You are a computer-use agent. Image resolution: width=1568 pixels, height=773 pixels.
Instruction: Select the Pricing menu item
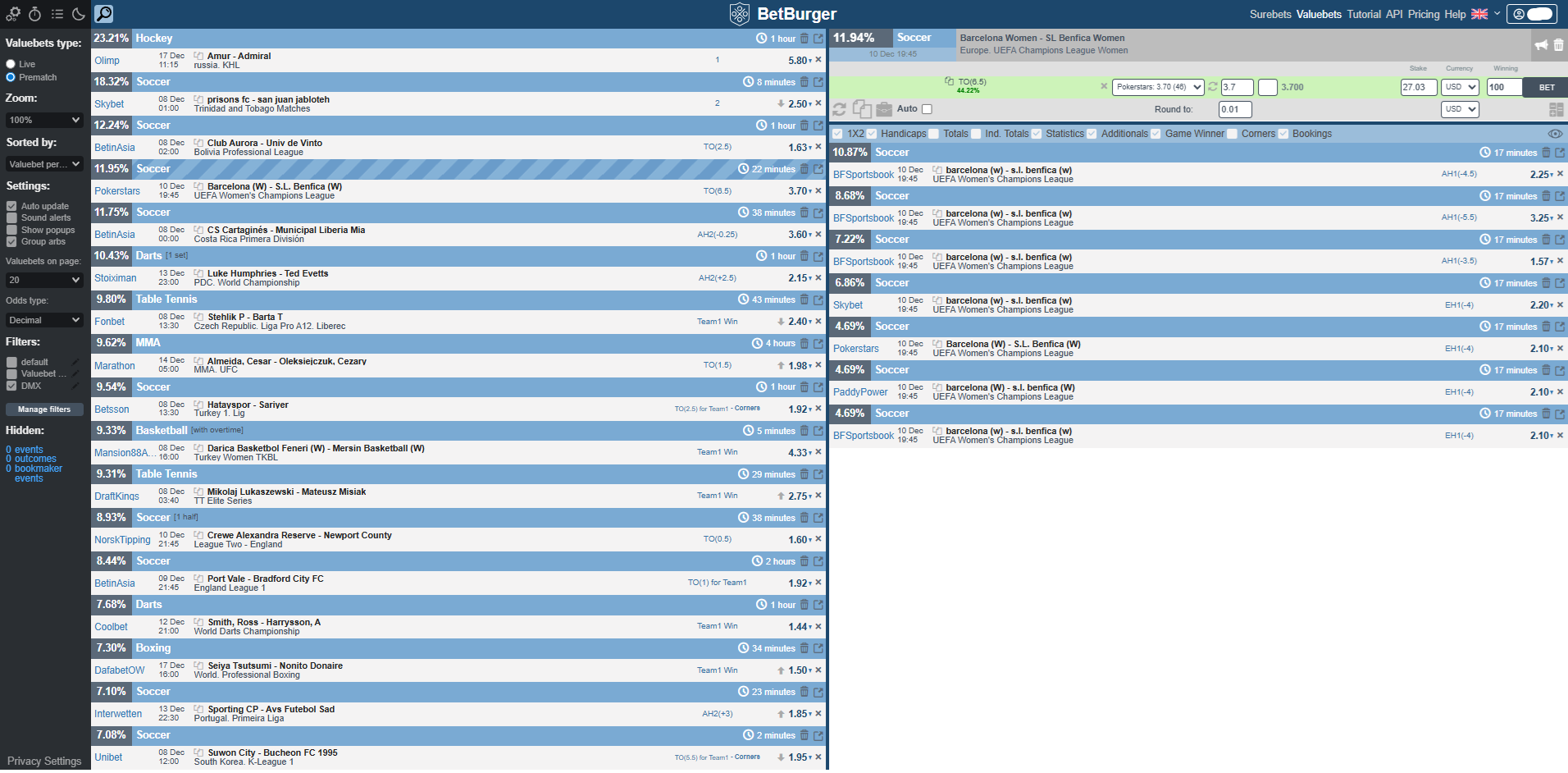(1424, 14)
